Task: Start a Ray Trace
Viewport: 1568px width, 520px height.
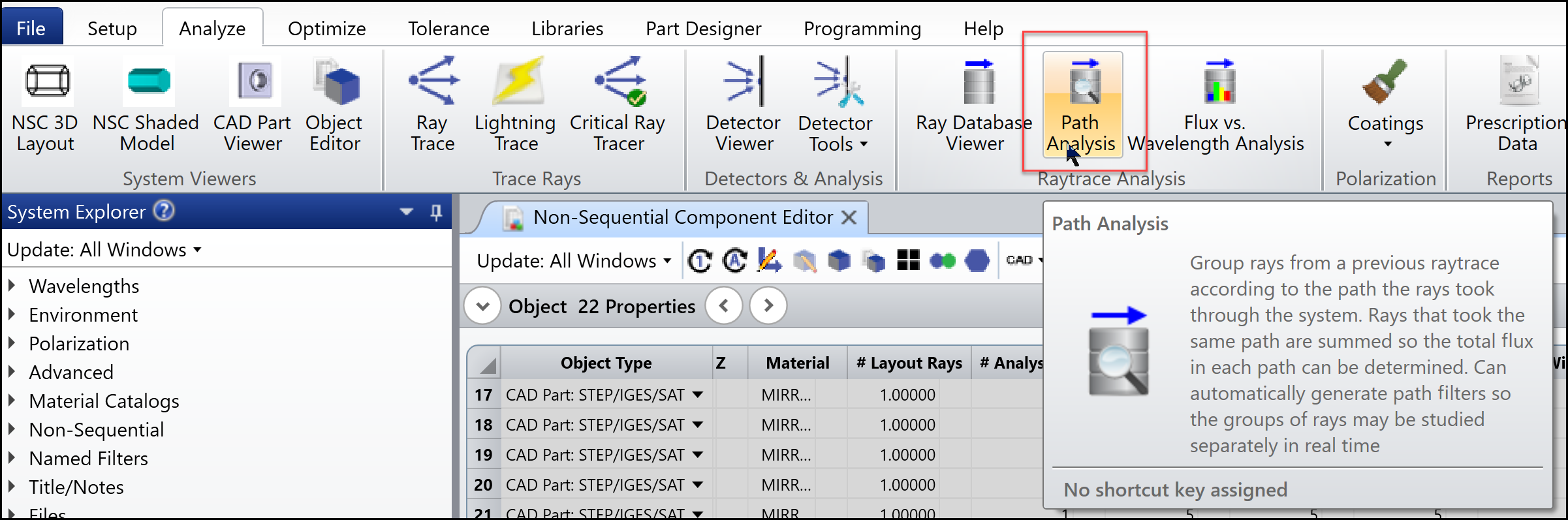Action: click(433, 106)
